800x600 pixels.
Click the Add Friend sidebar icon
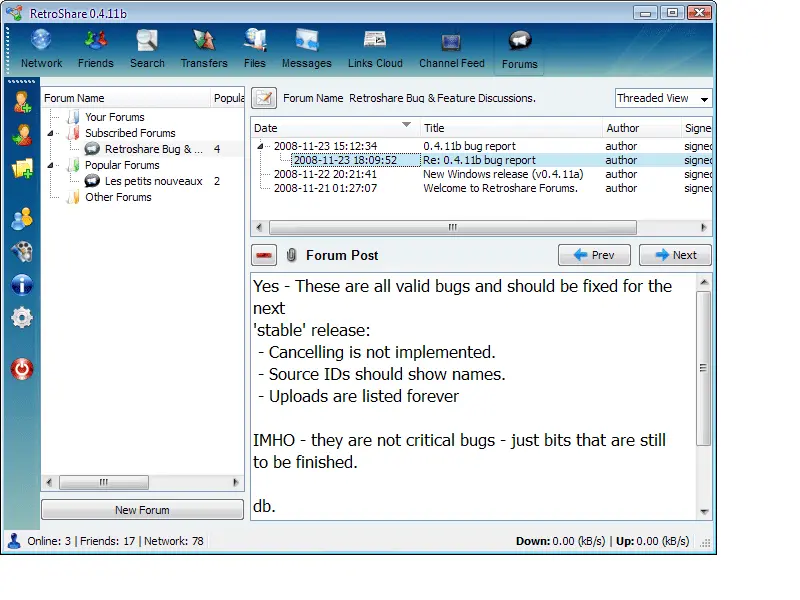coord(21,102)
